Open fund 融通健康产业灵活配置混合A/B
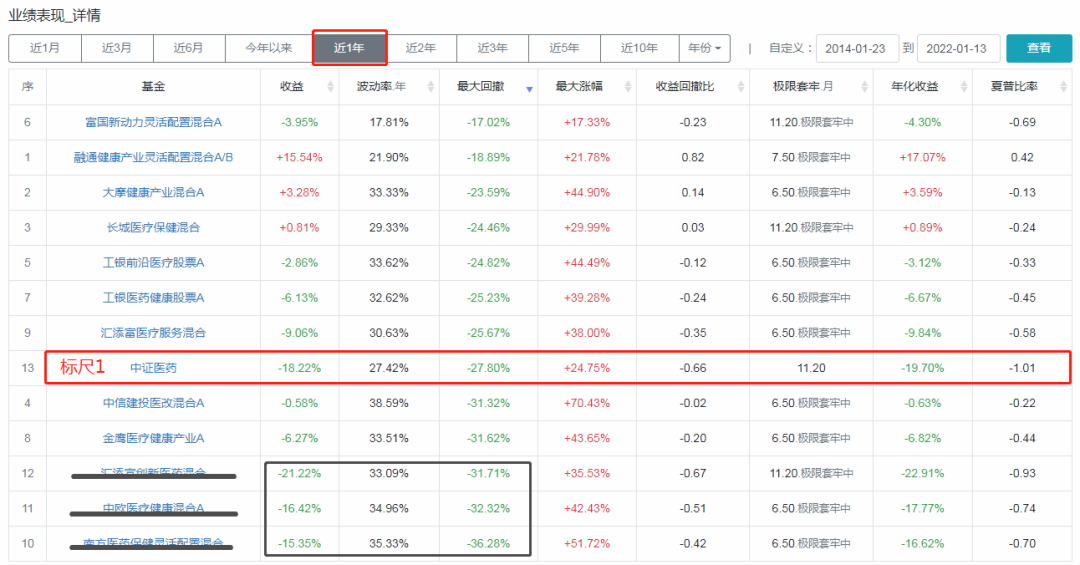 pos(154,158)
